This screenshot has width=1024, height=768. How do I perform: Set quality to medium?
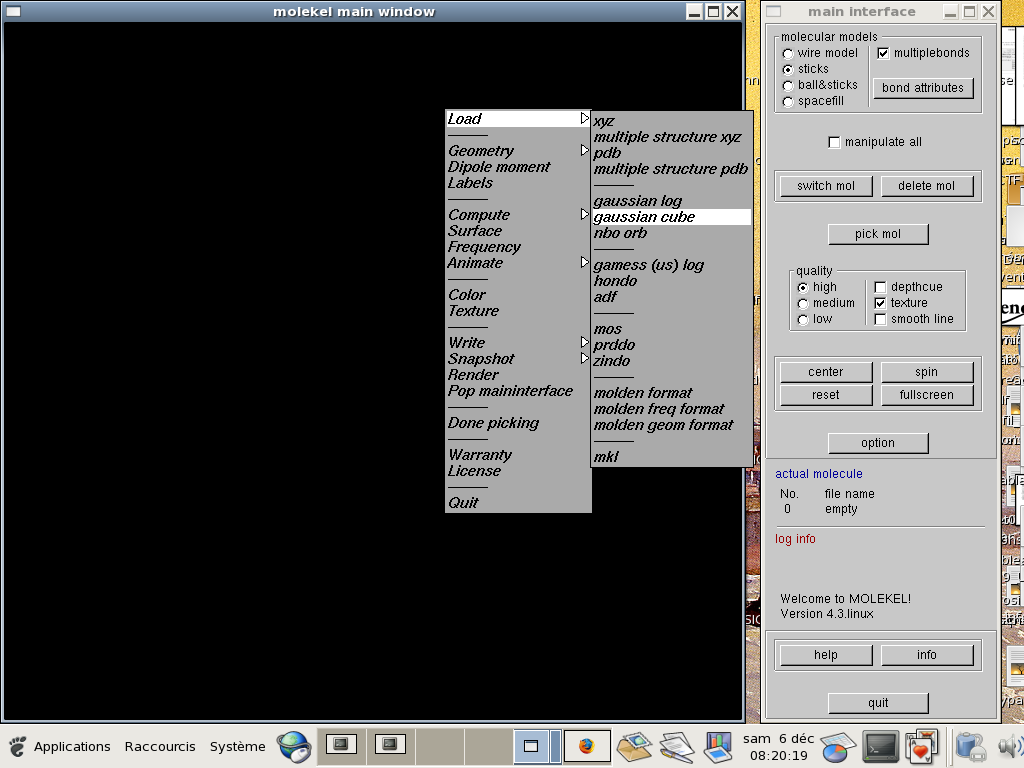pyautogui.click(x=803, y=304)
